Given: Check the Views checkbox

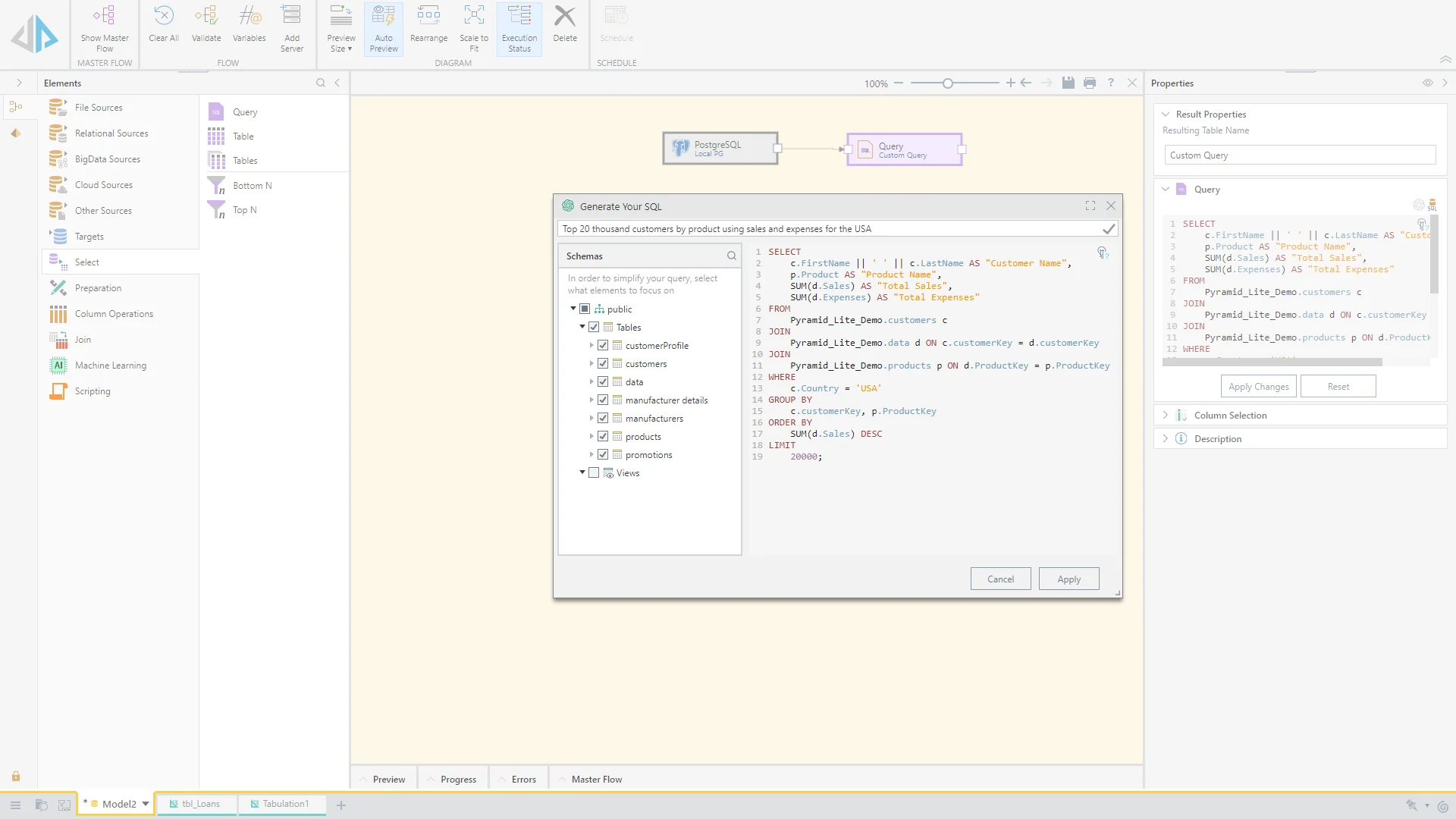Looking at the screenshot, I should pos(594,473).
